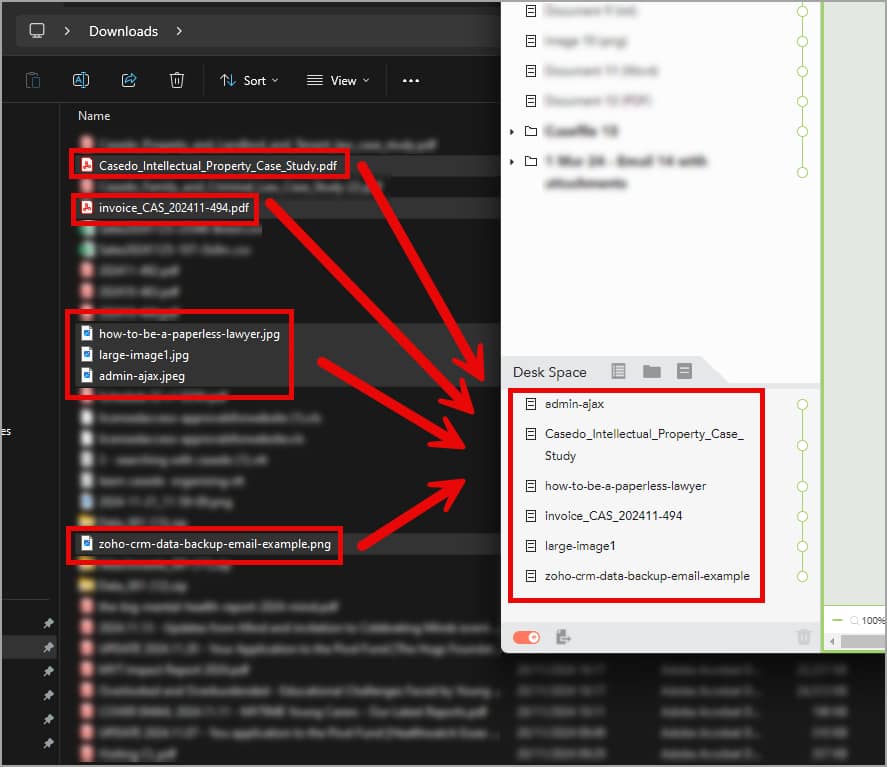This screenshot has height=767, width=887.
Task: Click the folder icon beside Desk Space
Action: [x=652, y=371]
